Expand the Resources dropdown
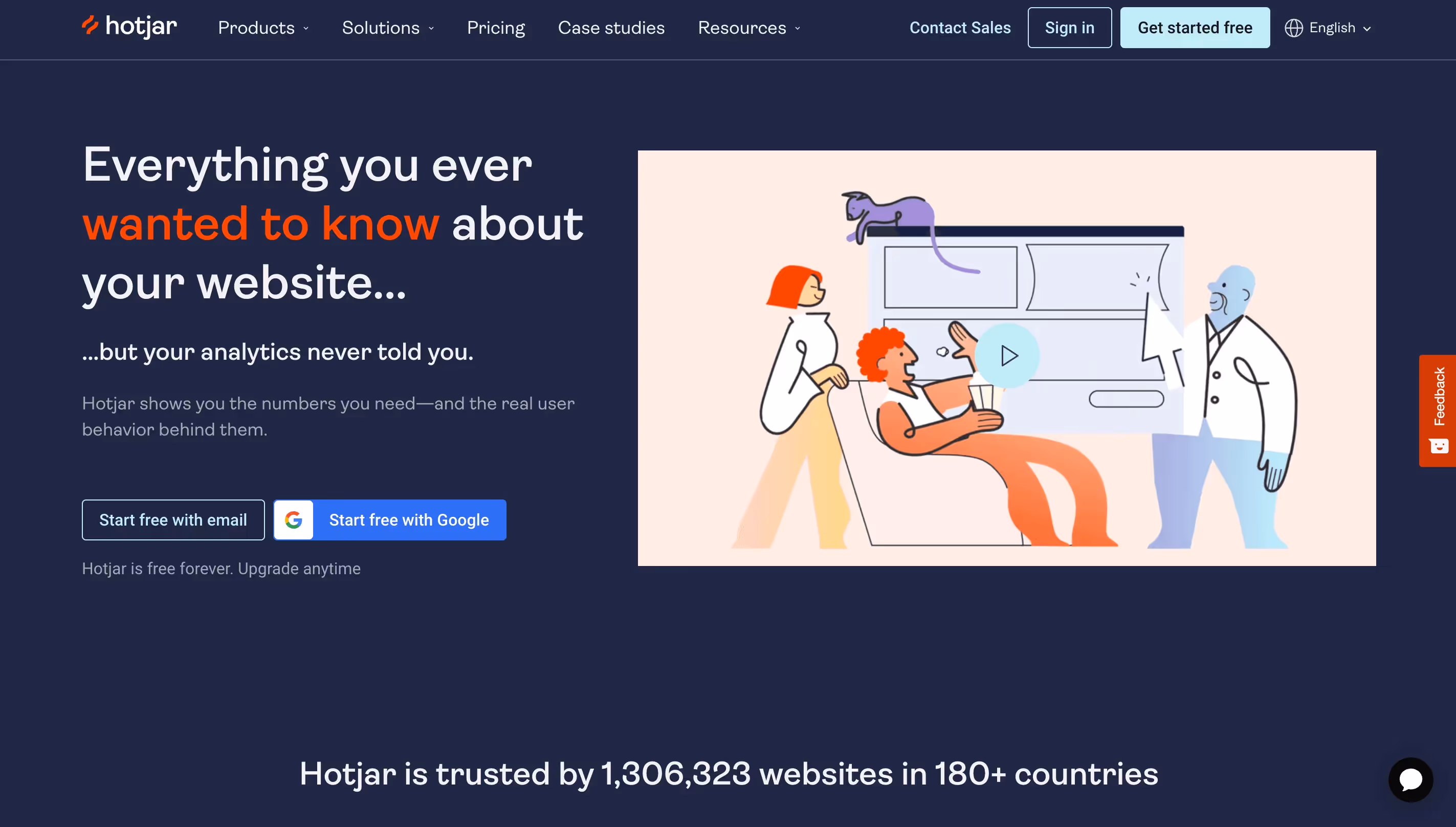 point(748,28)
